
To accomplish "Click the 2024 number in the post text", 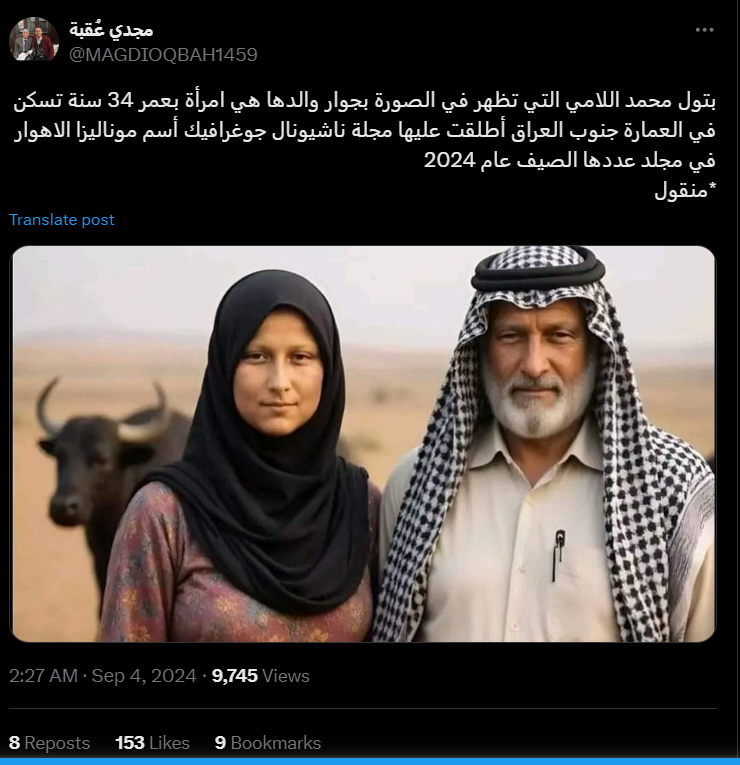I will point(449,160).
